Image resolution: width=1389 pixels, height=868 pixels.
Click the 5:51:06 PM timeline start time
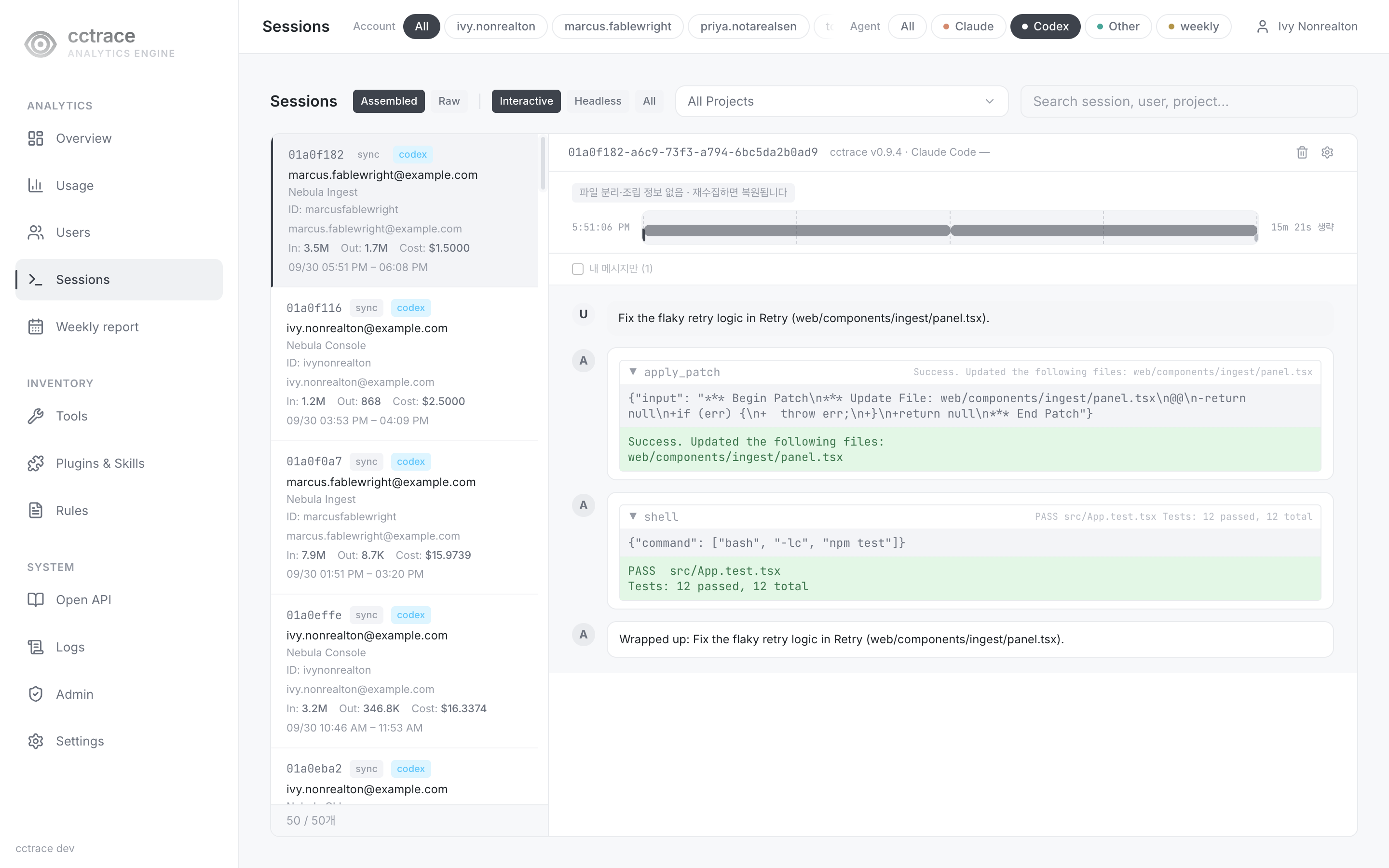click(x=600, y=227)
